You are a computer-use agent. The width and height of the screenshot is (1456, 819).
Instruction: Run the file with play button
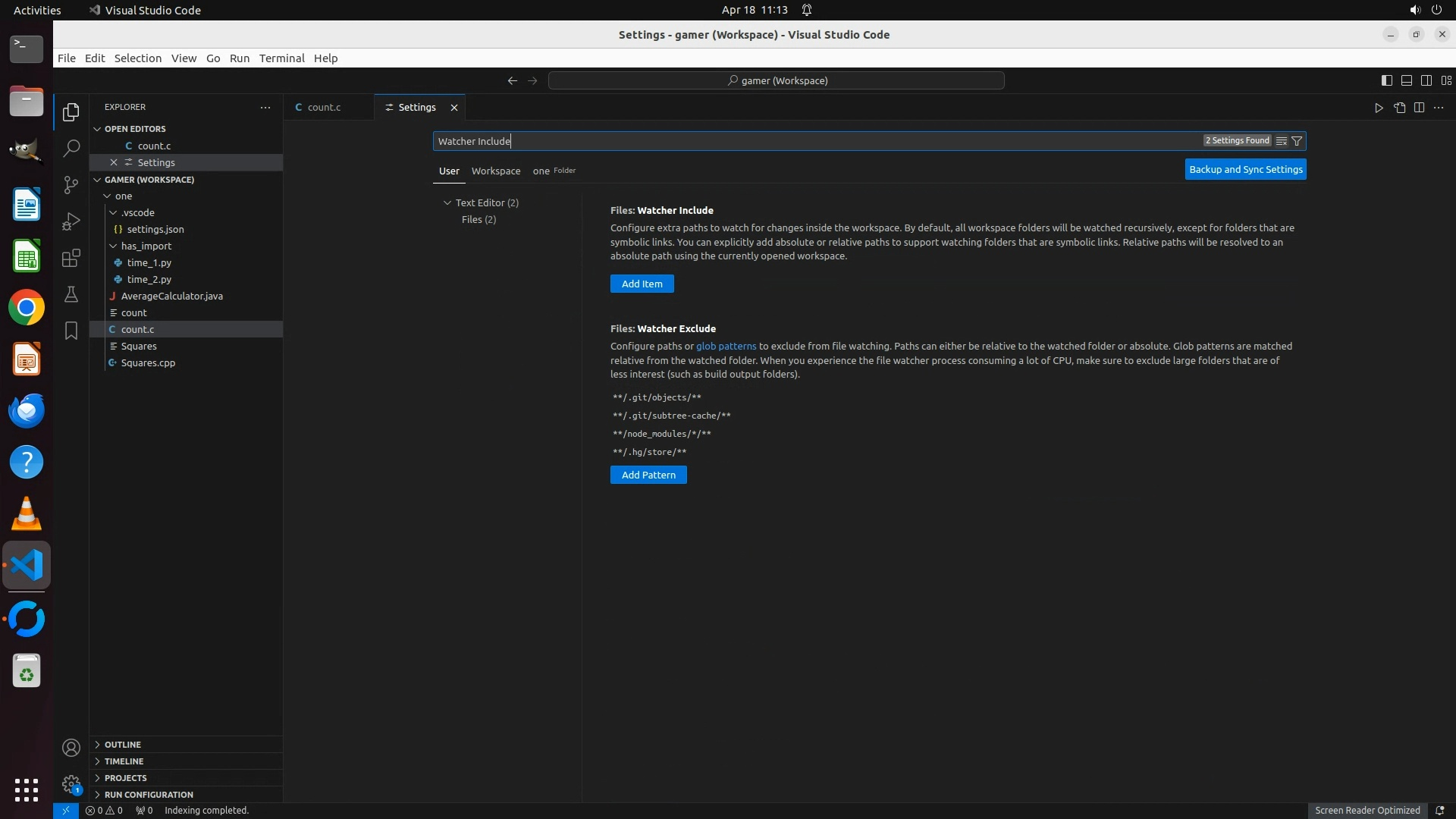pos(1378,108)
